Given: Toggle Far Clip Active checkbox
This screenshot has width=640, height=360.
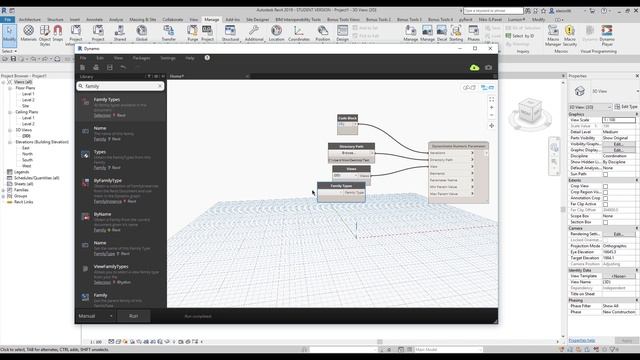Looking at the screenshot, I should (x=605, y=204).
